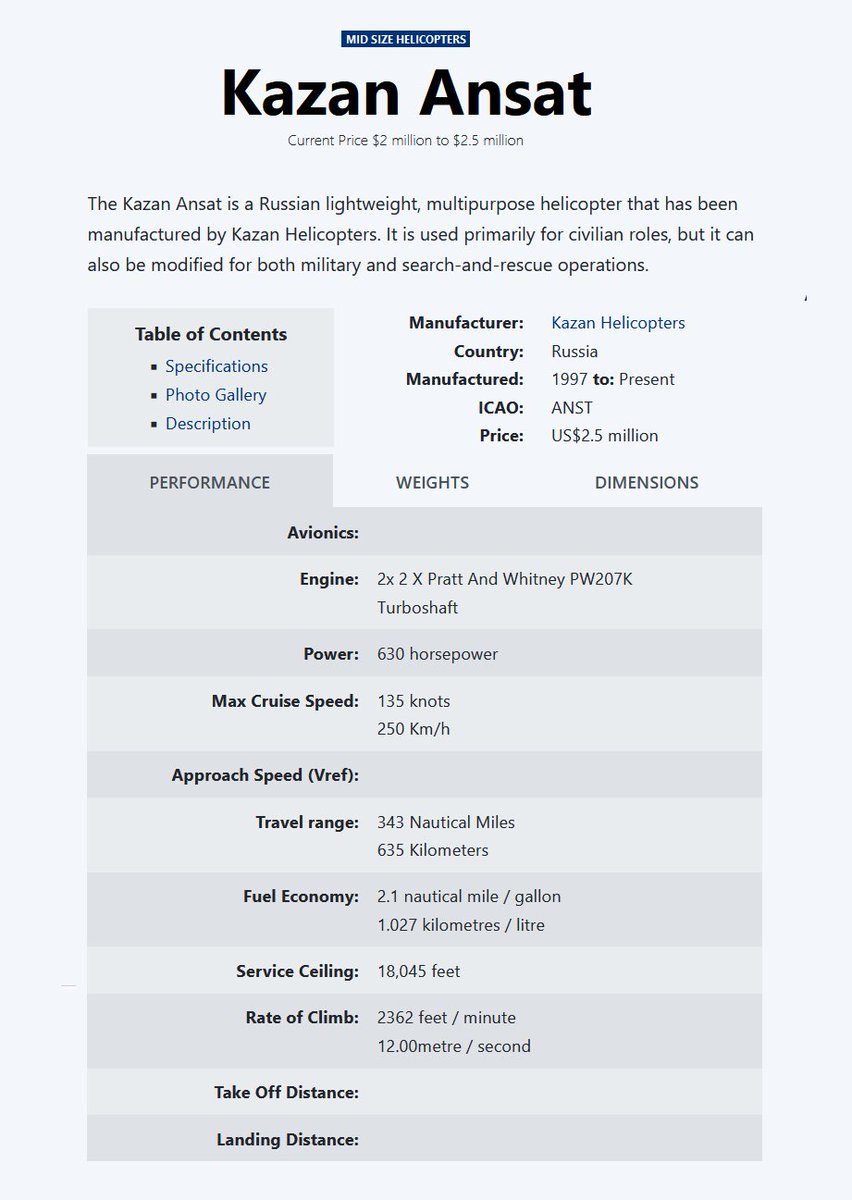
Task: Click the Manufactured label
Action: pyautogui.click(x=465, y=379)
